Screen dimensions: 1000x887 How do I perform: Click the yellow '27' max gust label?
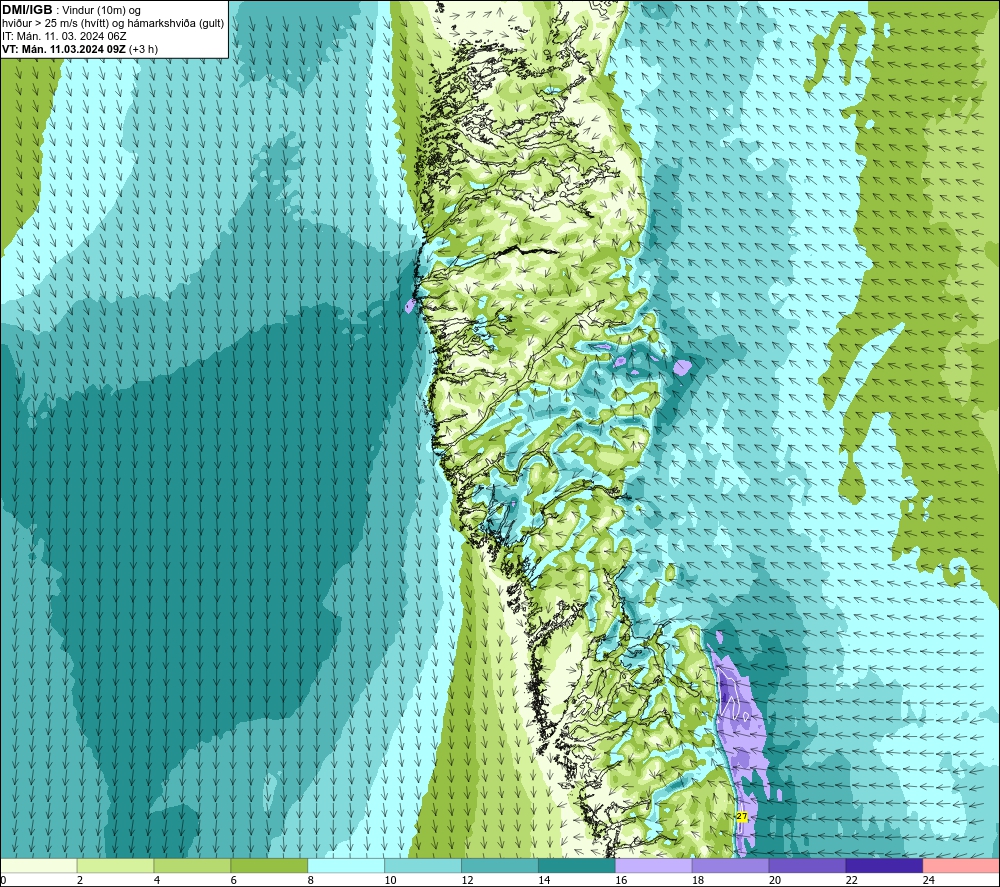(x=742, y=816)
